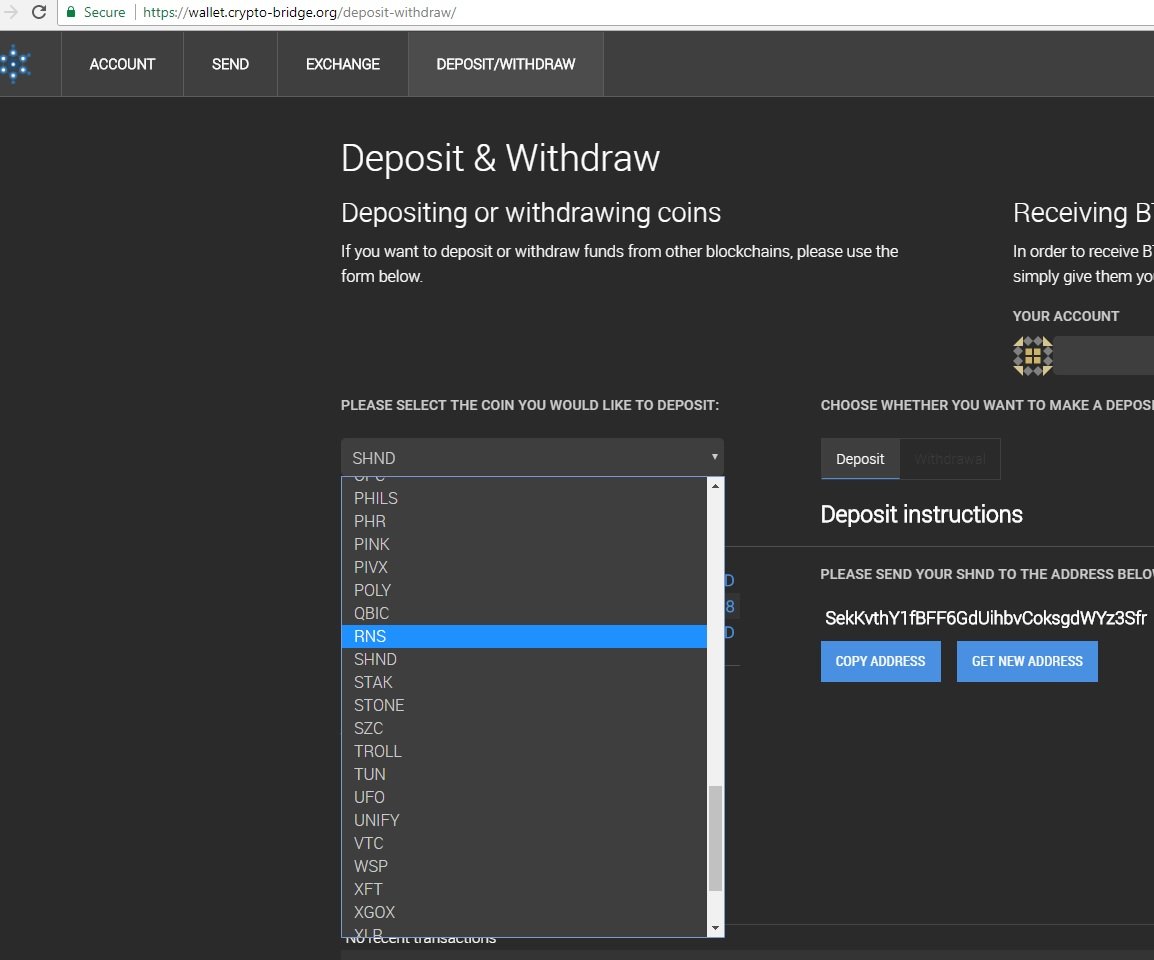The height and width of the screenshot is (960, 1154).
Task: Choose PHILS from the coin list
Action: pos(524,498)
